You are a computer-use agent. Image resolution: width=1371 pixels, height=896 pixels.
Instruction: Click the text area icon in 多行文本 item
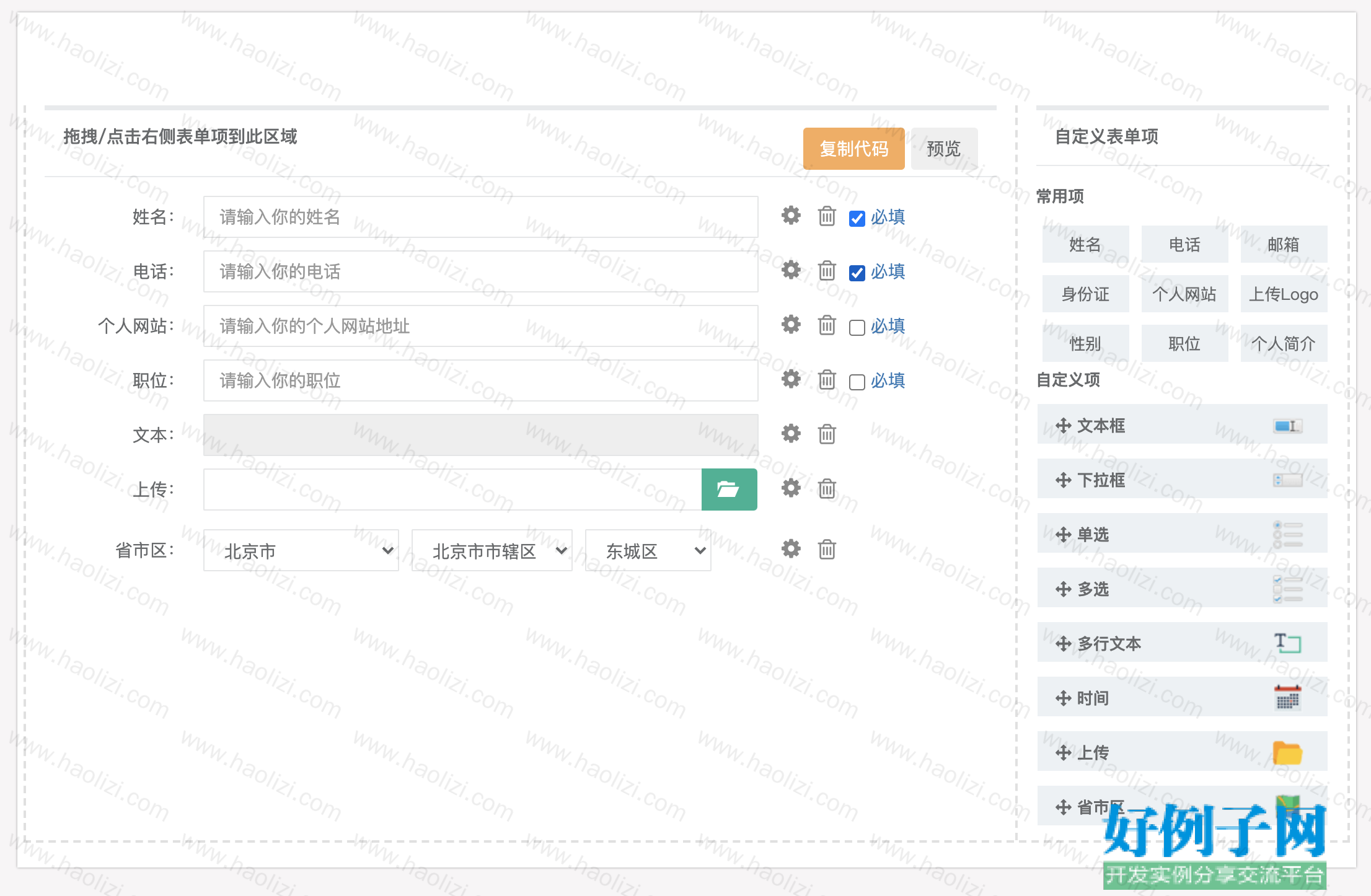[1287, 643]
